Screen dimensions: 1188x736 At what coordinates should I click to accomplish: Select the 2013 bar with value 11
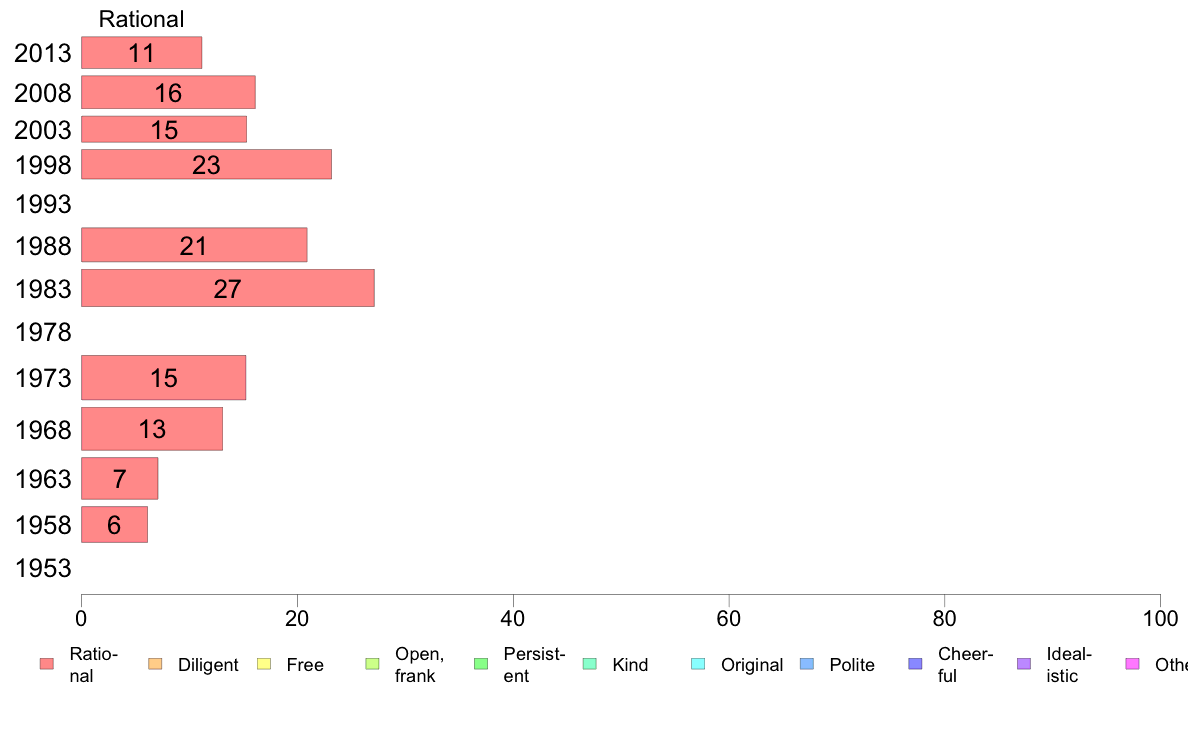click(x=142, y=52)
